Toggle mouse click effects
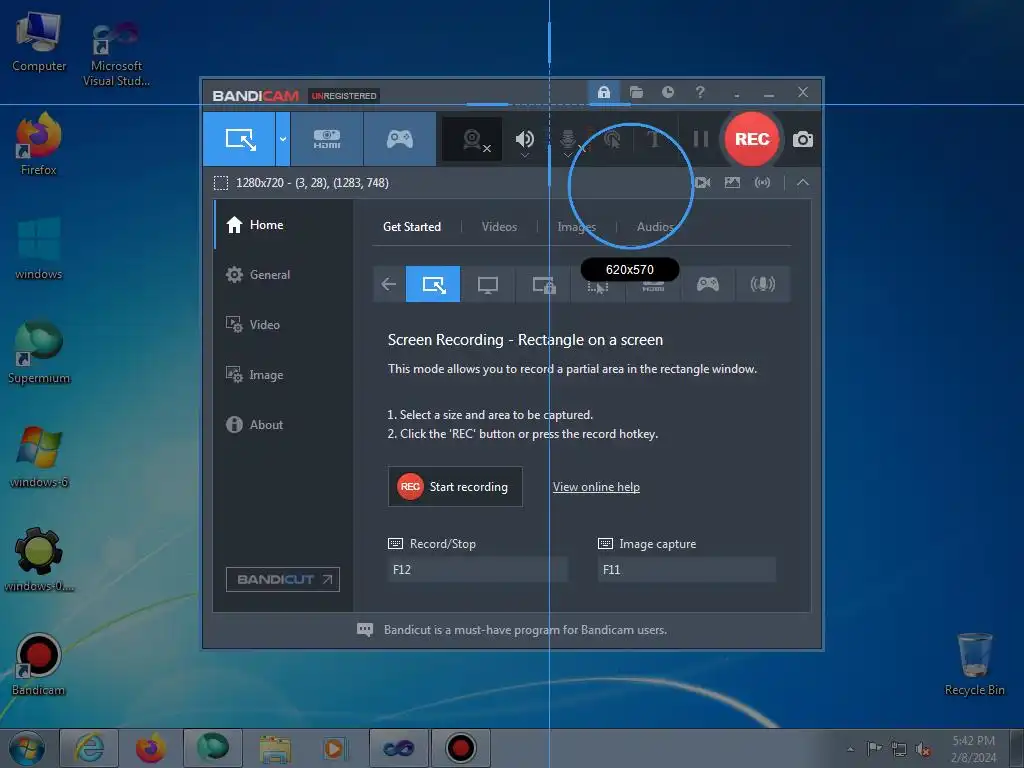Viewport: 1024px width, 768px height. pos(612,139)
